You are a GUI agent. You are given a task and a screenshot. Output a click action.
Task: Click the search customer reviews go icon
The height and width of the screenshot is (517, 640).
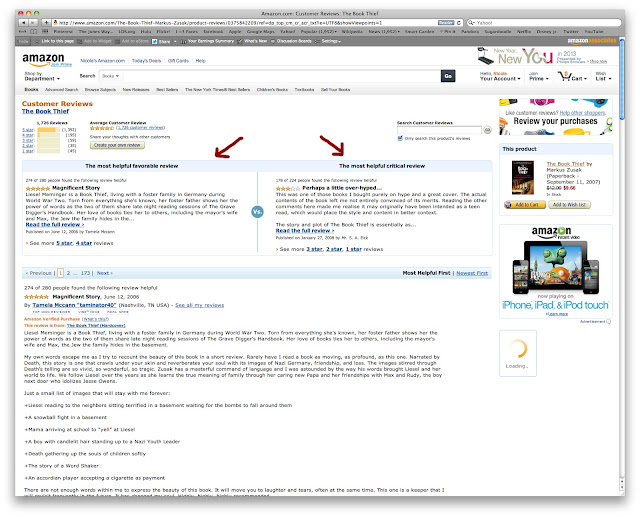tap(487, 130)
